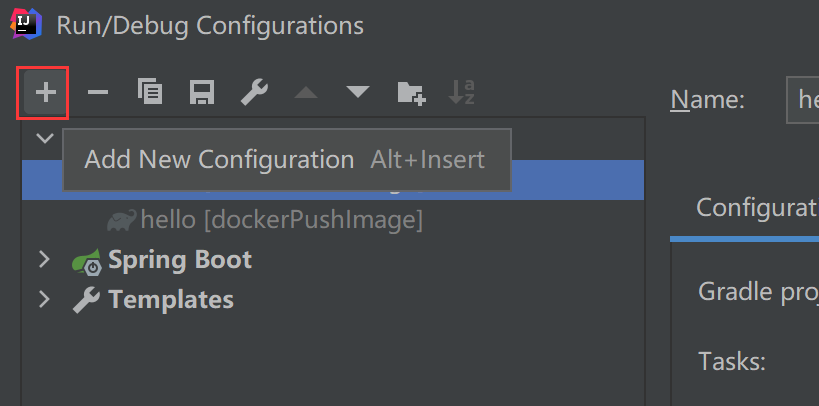Expand the Templates node

pyautogui.click(x=44, y=299)
